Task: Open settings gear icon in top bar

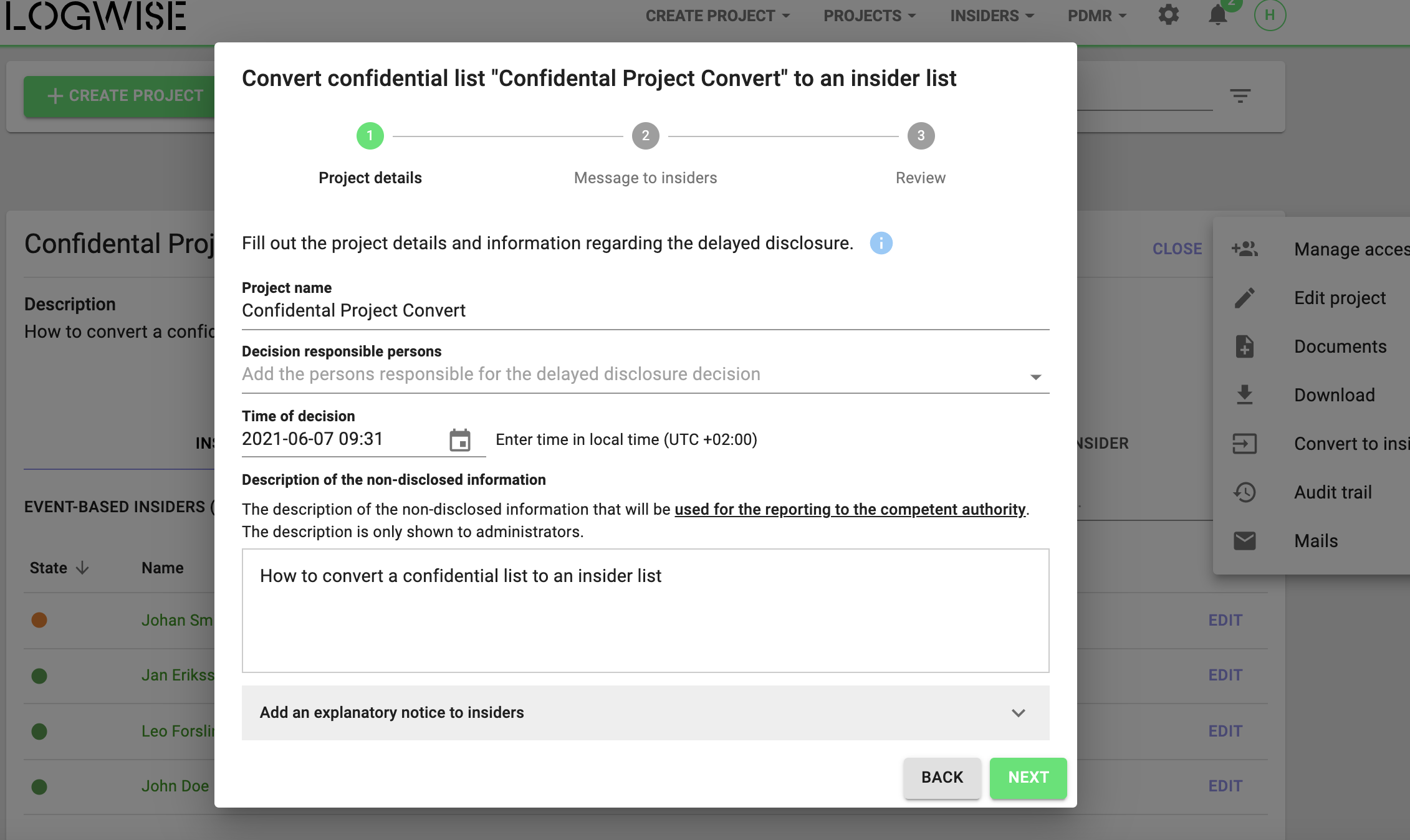Action: coord(1169,15)
